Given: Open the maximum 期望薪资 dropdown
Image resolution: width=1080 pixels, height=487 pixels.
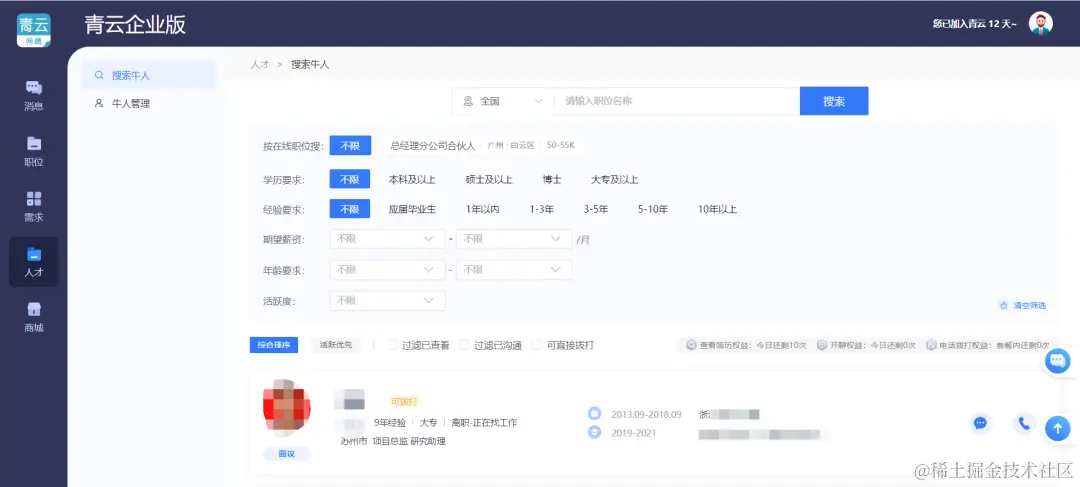Looking at the screenshot, I should 514,239.
